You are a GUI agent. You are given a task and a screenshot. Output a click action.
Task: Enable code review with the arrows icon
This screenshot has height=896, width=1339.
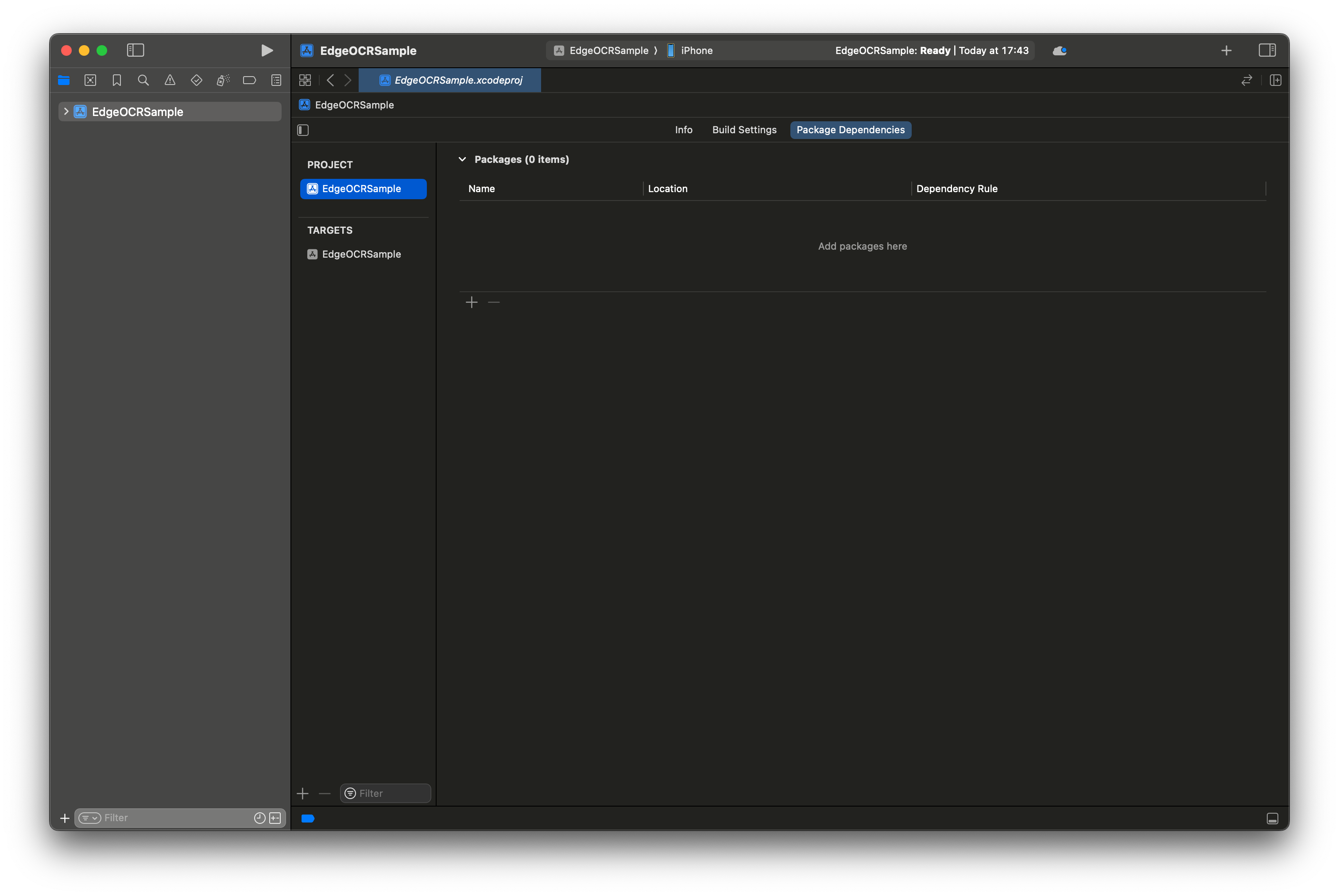pos(1246,81)
